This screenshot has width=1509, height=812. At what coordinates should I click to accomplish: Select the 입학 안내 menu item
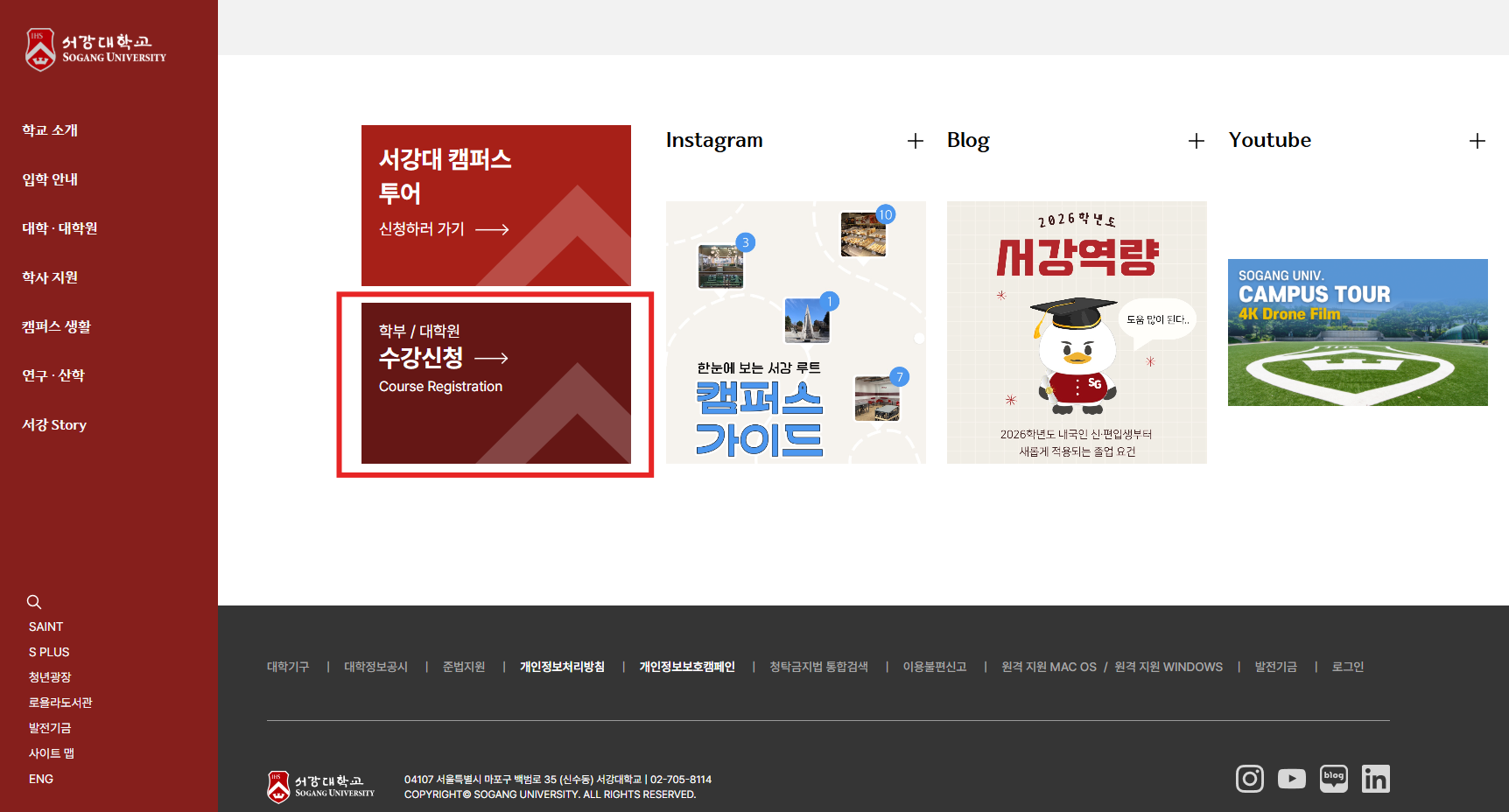[50, 179]
